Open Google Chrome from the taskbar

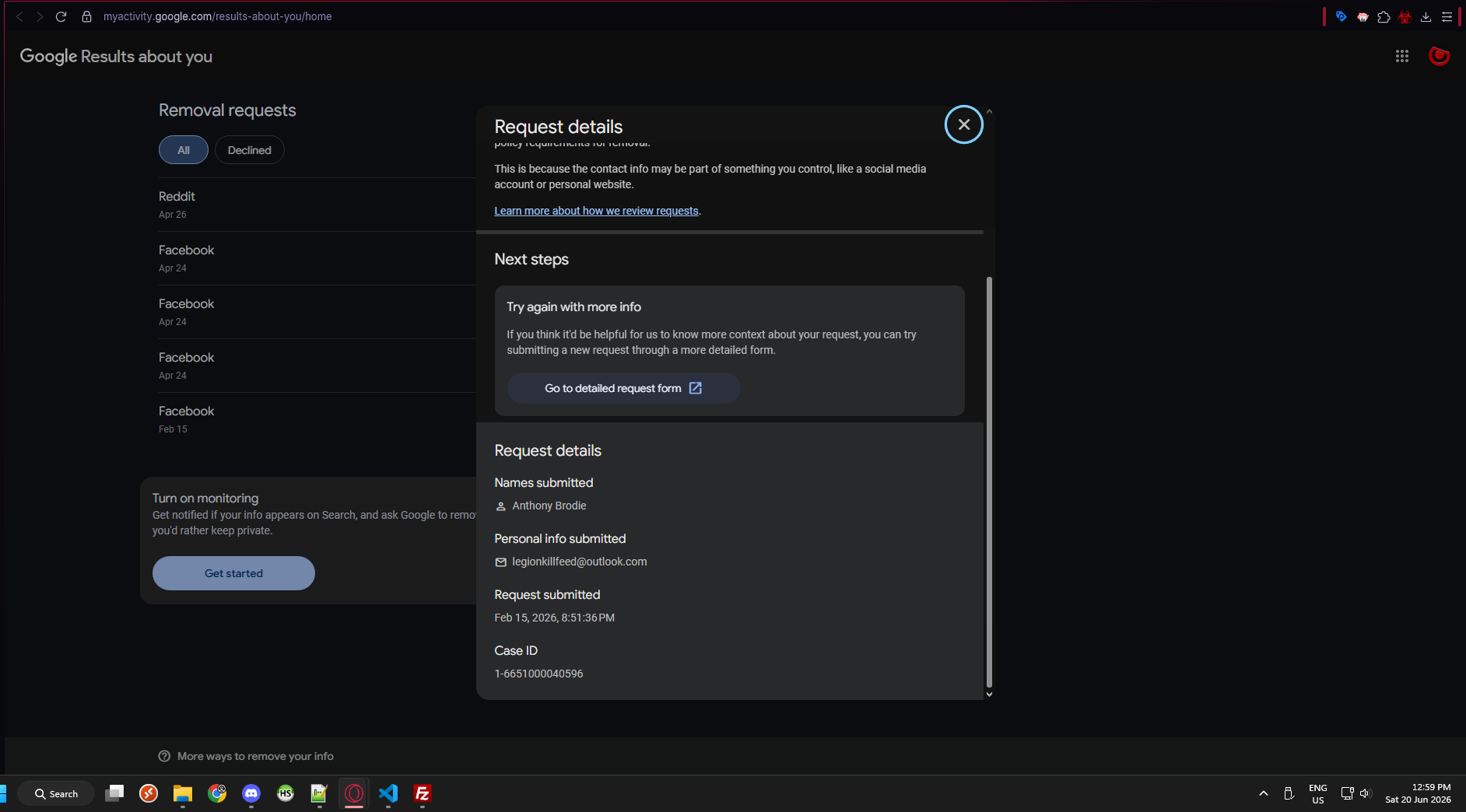[x=217, y=793]
